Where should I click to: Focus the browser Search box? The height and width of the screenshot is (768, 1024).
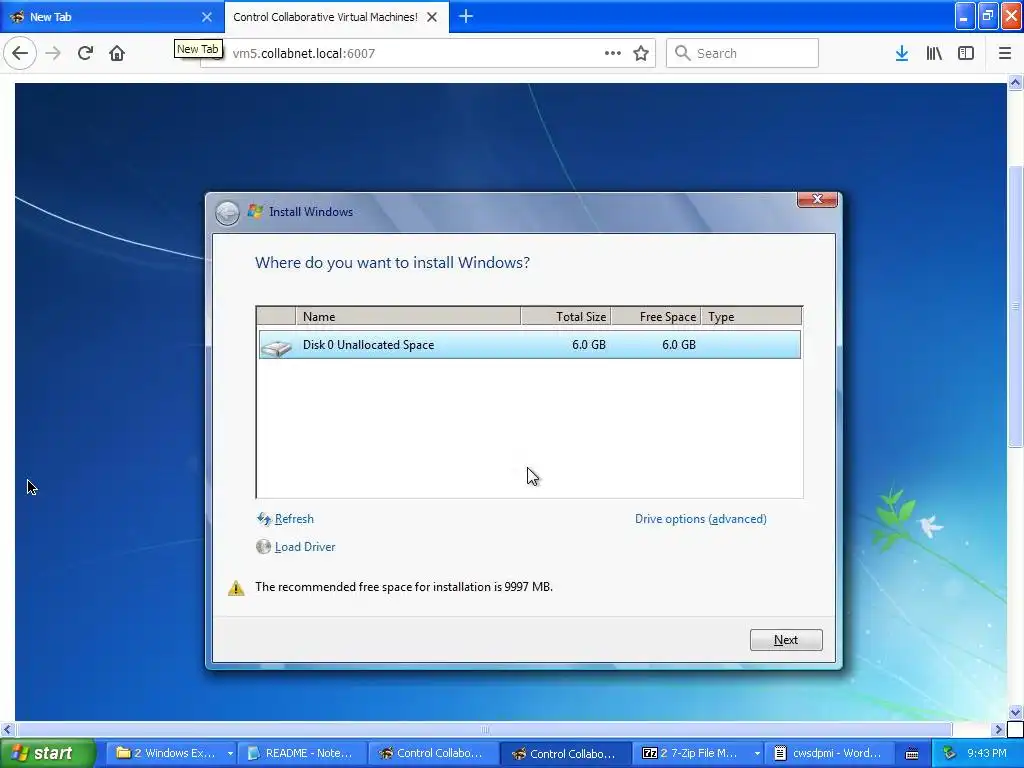pos(742,53)
